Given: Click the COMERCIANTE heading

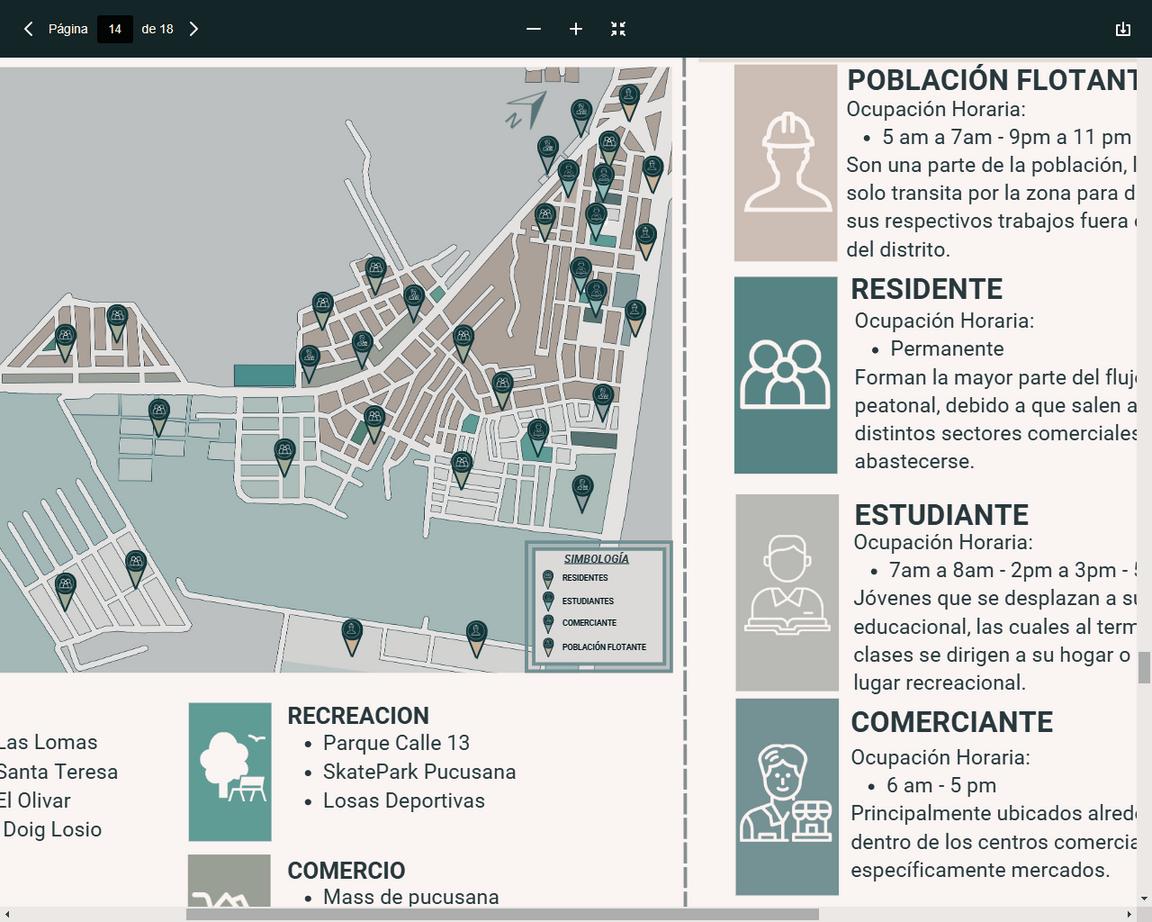Looking at the screenshot, I should click(x=951, y=721).
